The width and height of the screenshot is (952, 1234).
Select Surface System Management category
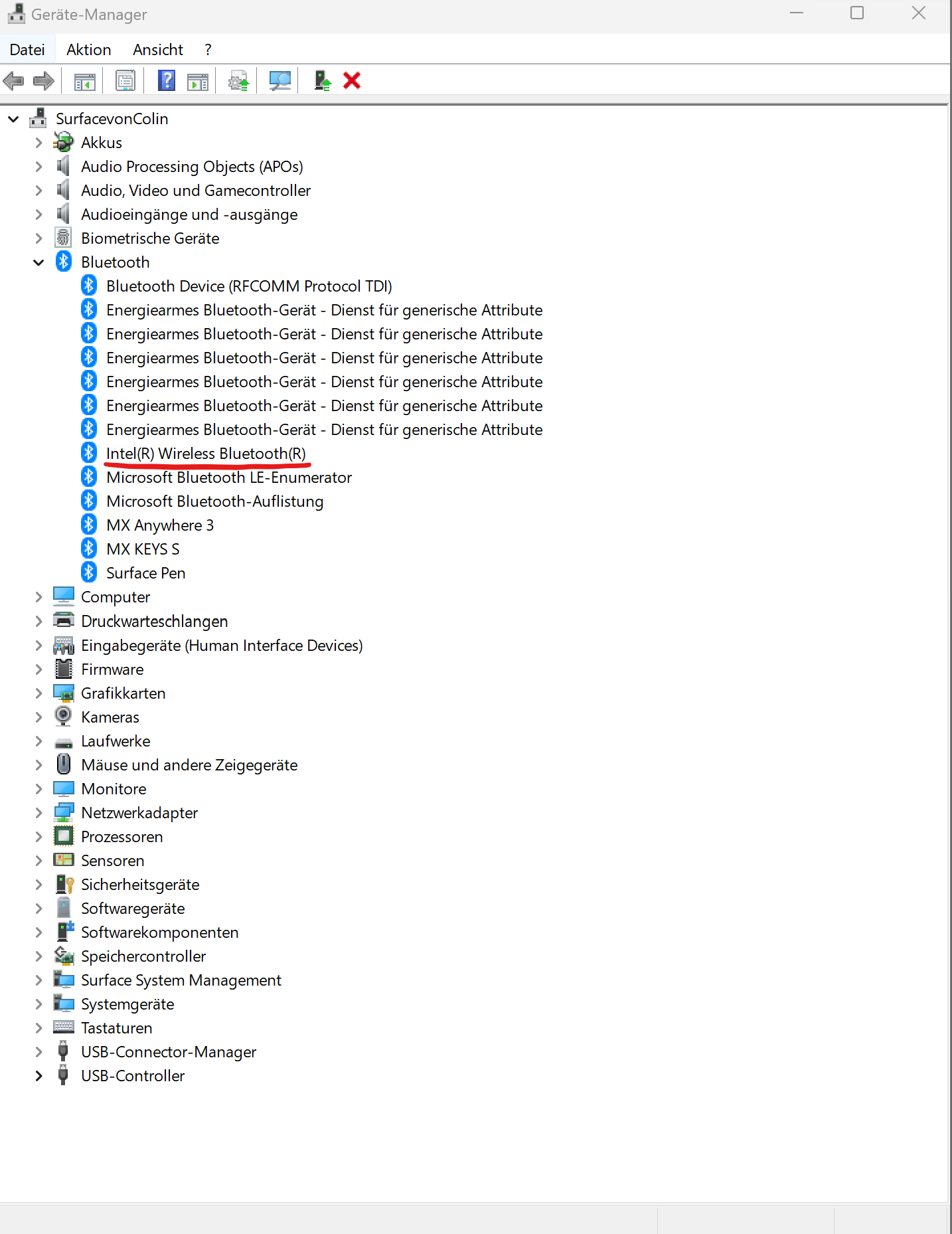coord(181,980)
